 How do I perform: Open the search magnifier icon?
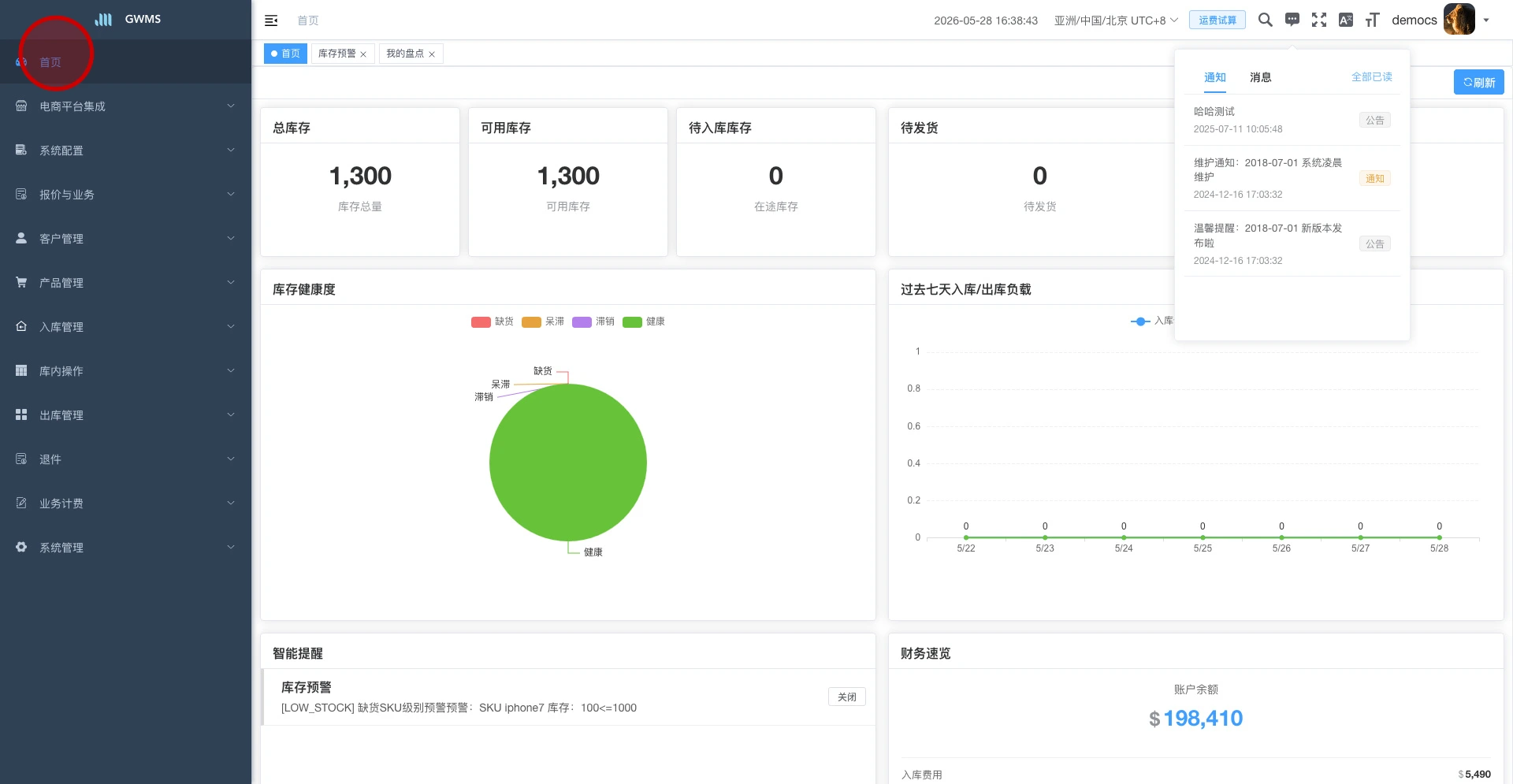tap(1265, 20)
